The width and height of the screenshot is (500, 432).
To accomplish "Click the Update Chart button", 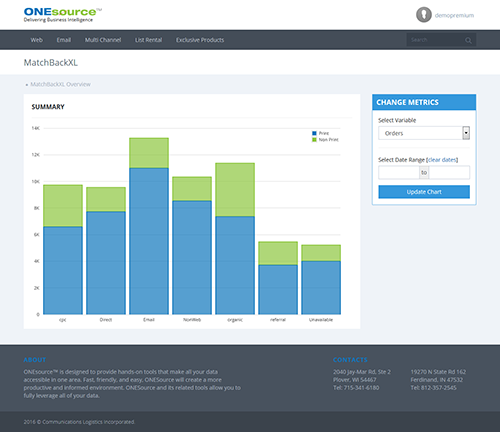I will tap(424, 192).
